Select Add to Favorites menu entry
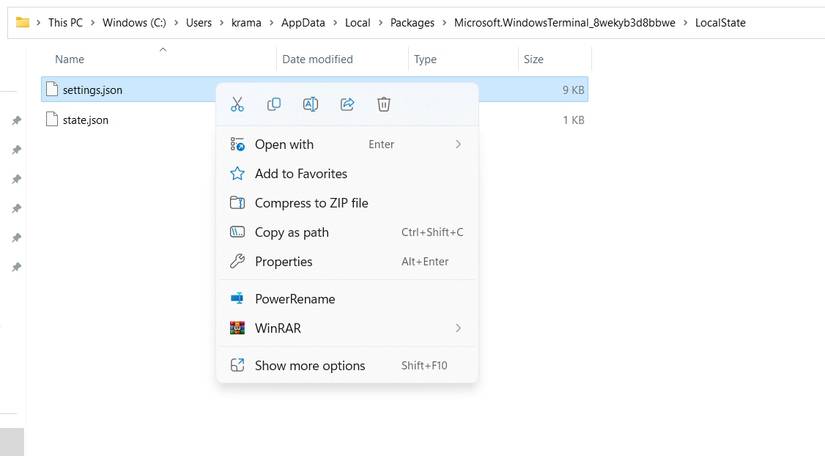This screenshot has width=825, height=456. pos(301,173)
